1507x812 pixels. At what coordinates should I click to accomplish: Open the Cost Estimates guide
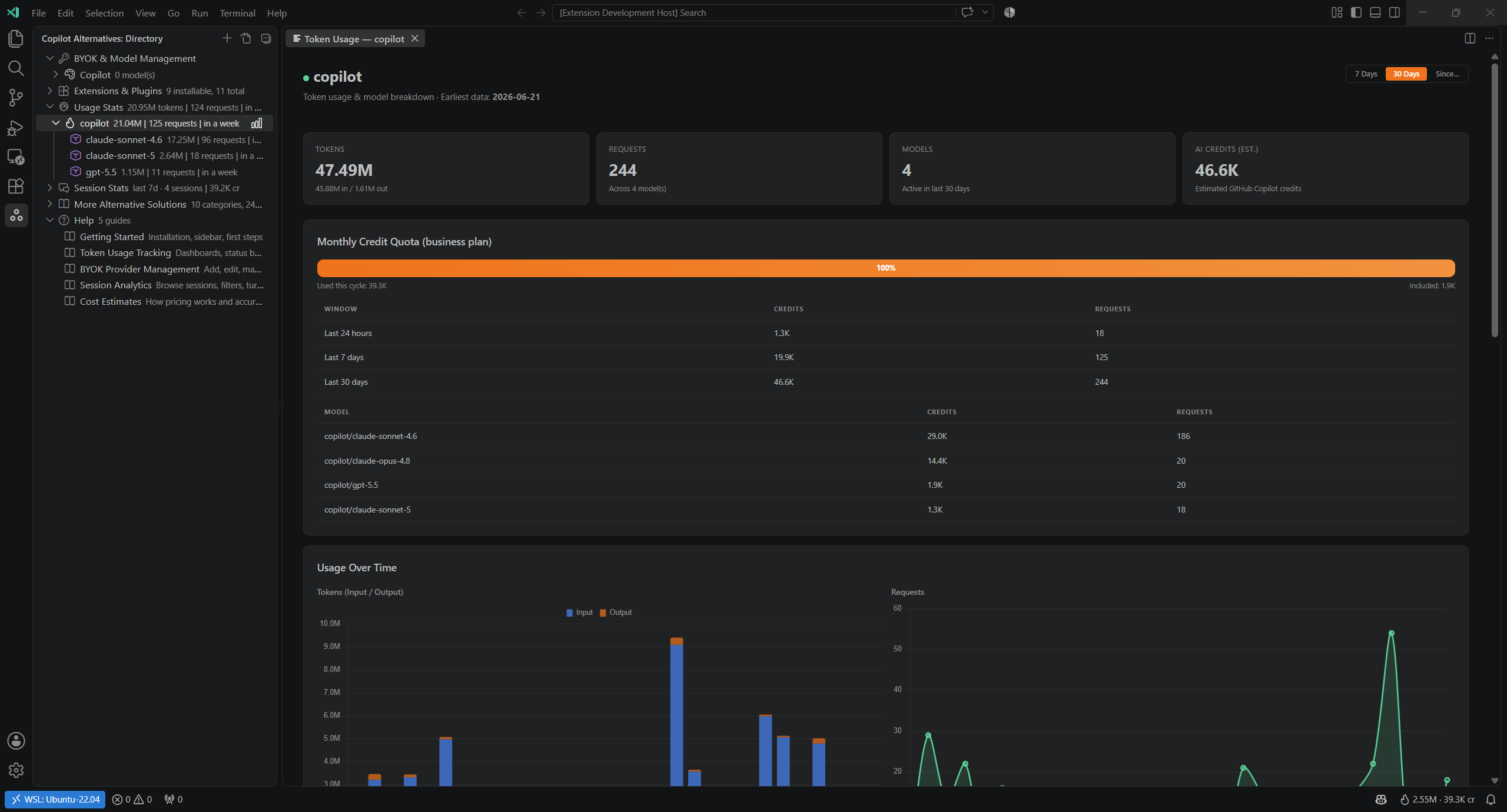coord(155,301)
